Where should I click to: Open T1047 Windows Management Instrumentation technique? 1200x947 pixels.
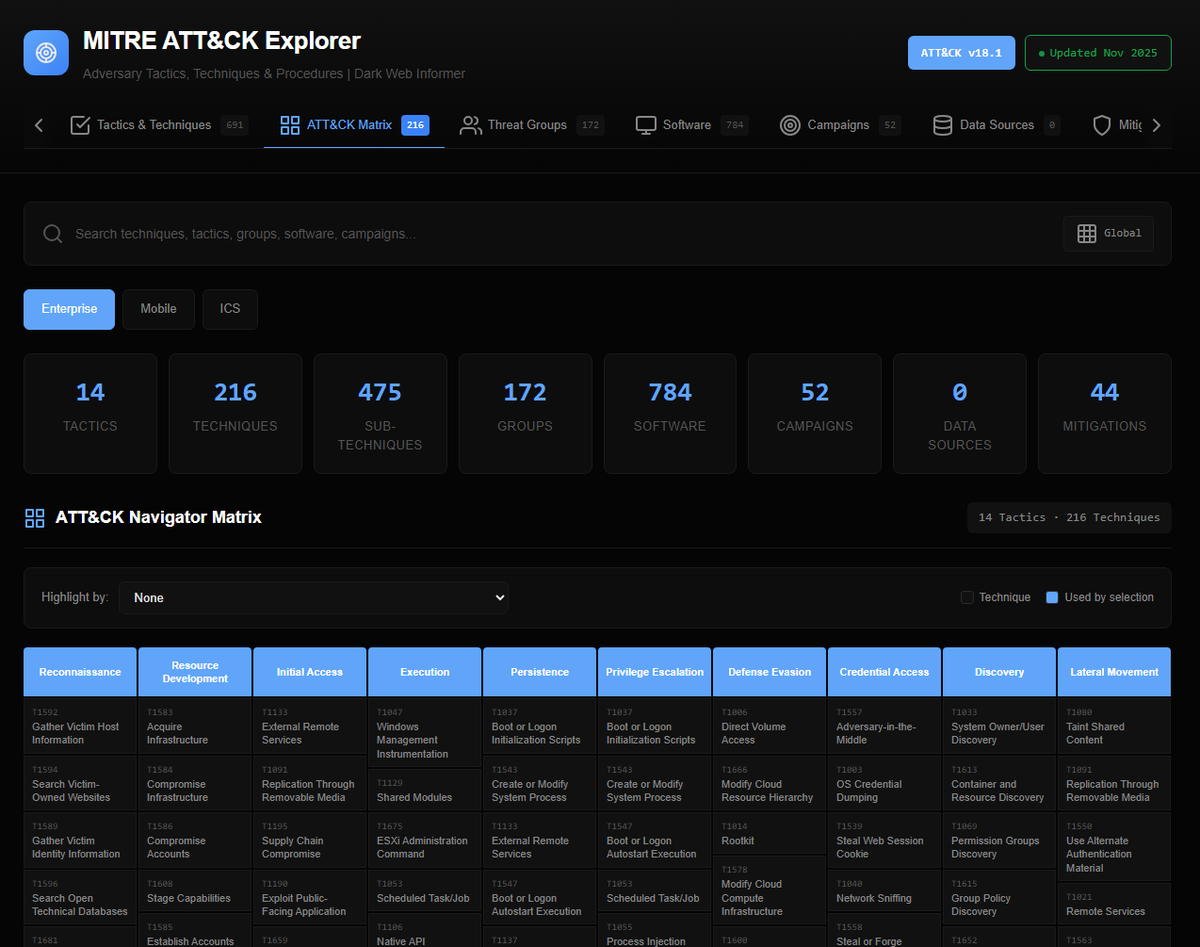425,733
